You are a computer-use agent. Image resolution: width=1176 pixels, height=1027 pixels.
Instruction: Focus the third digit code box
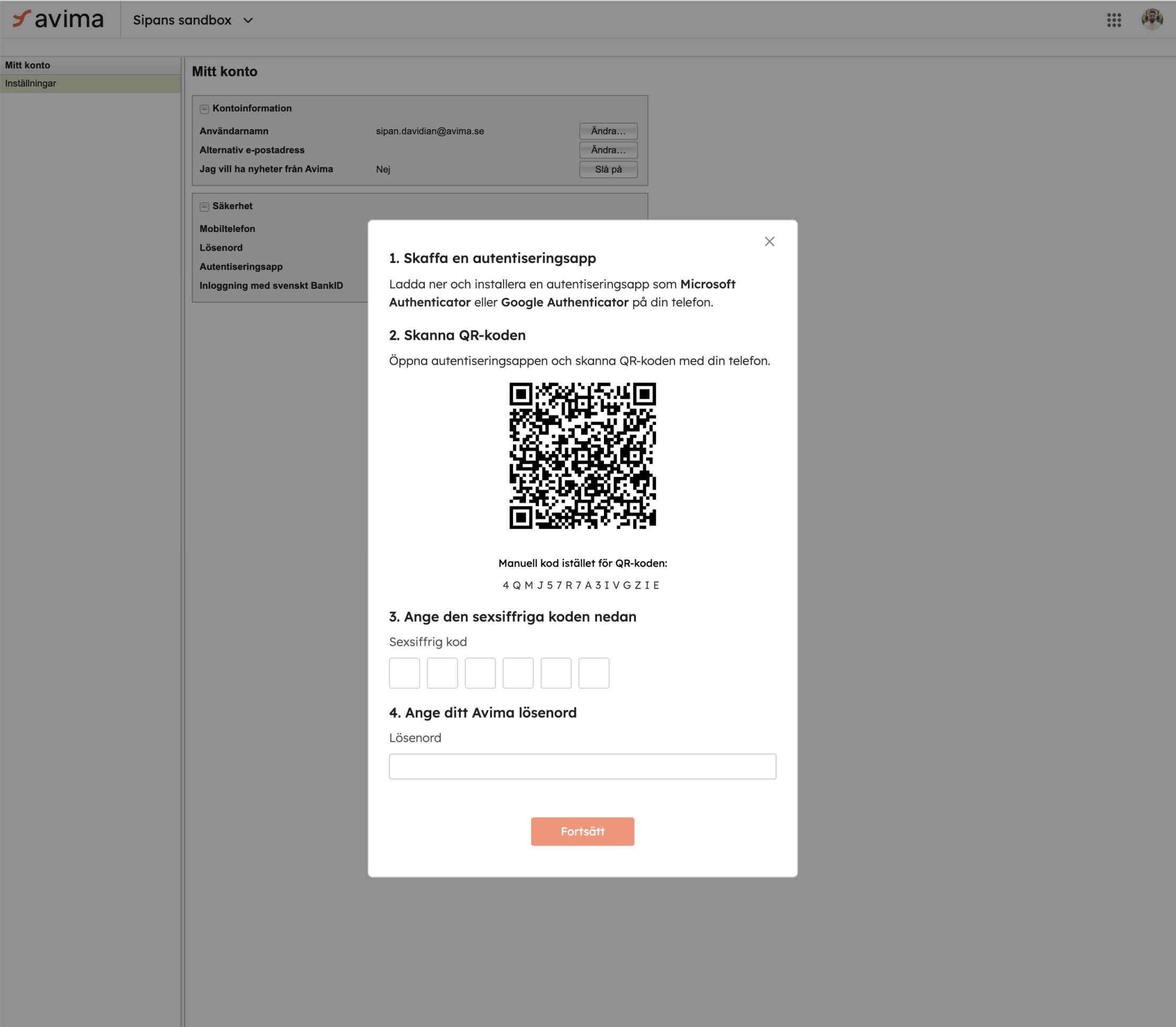(x=480, y=673)
